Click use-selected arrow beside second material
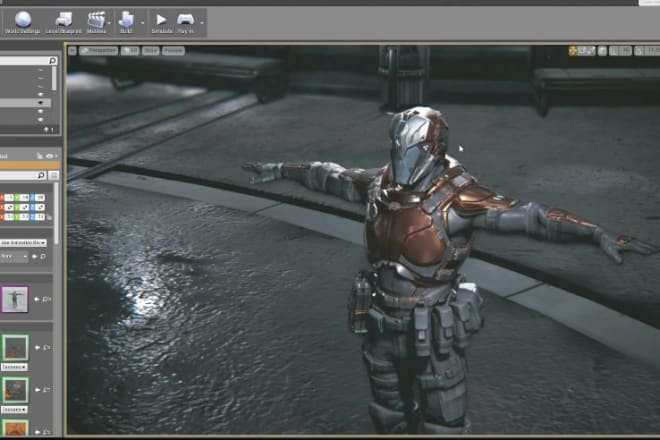The height and width of the screenshot is (440, 660). click(x=37, y=390)
